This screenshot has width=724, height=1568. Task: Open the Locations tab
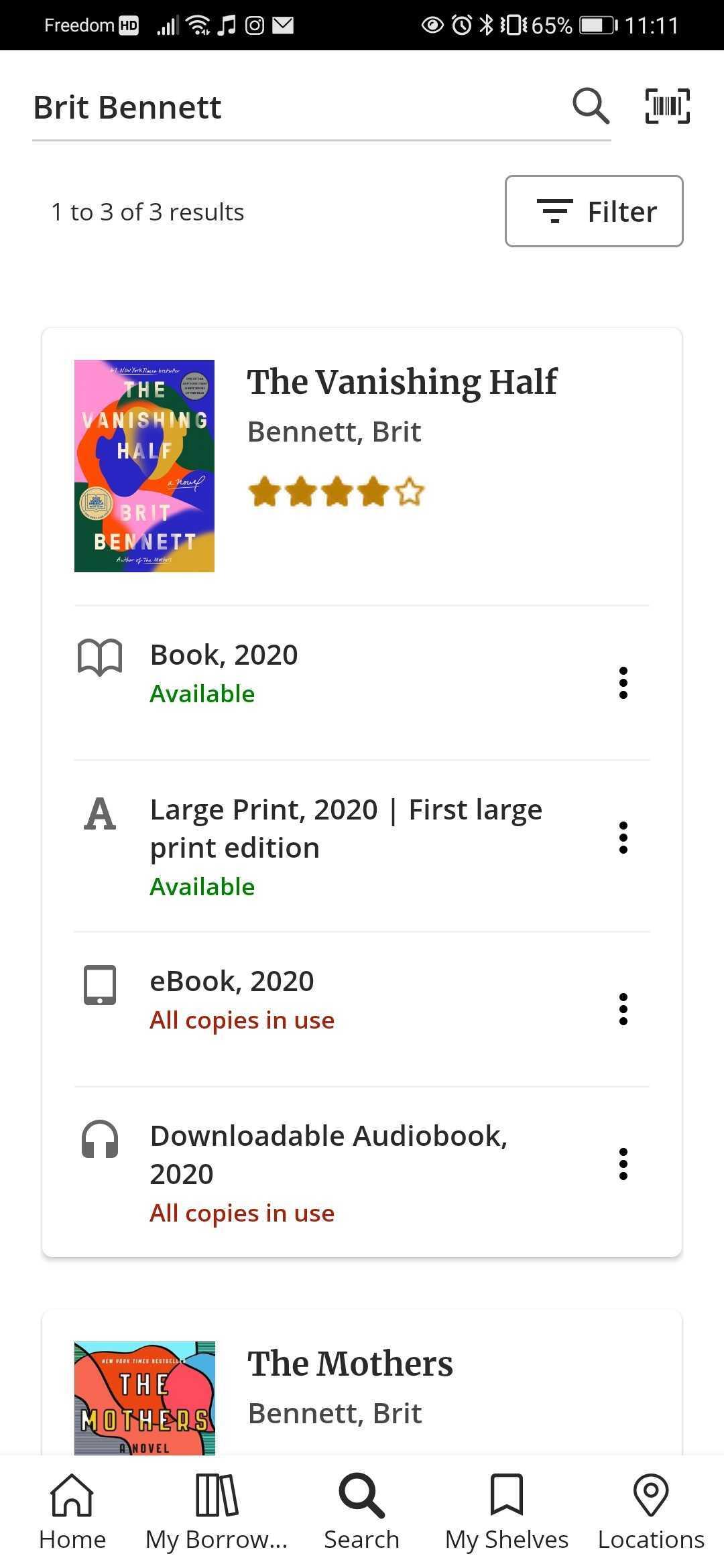tap(651, 1512)
